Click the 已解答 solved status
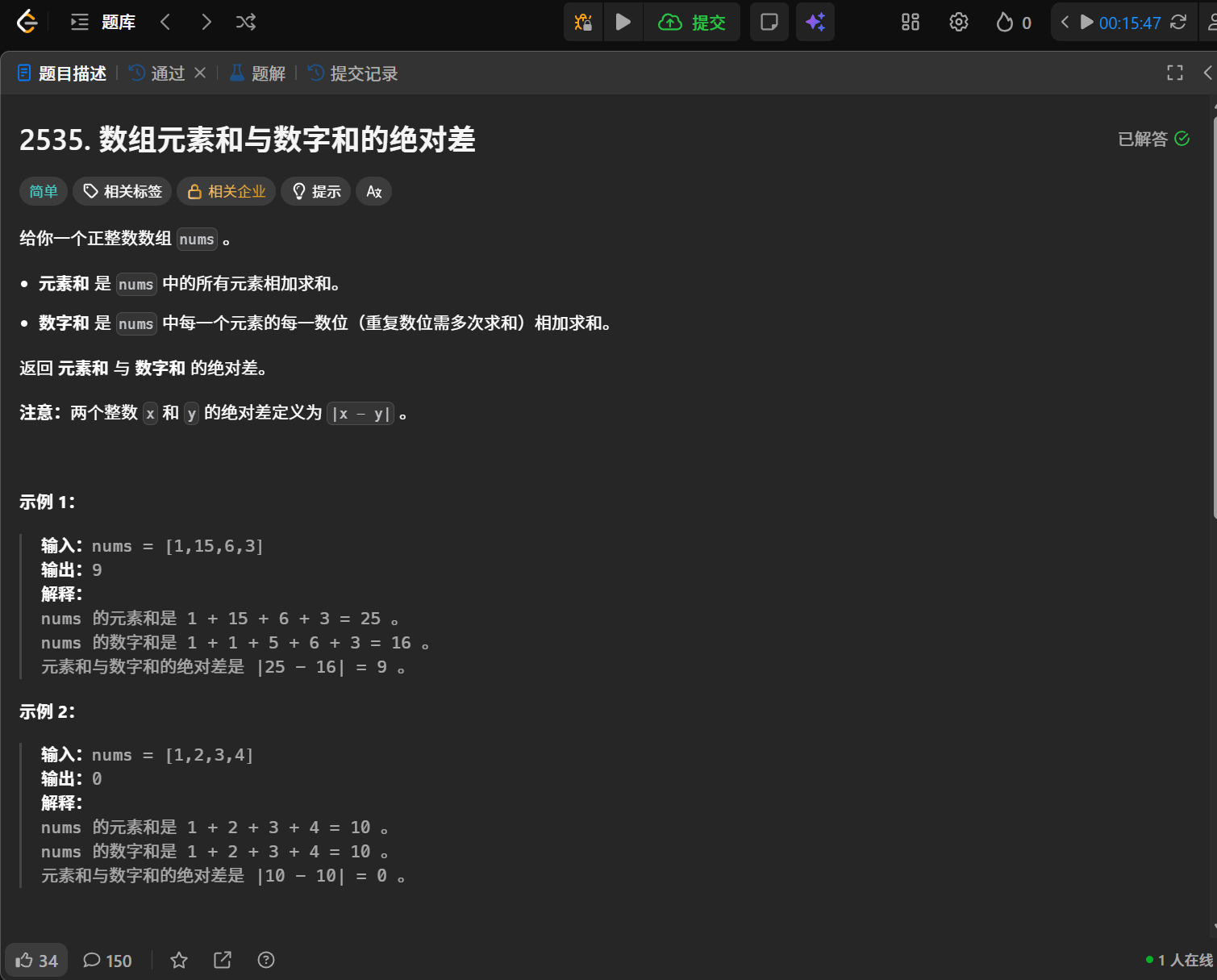Image resolution: width=1217 pixels, height=980 pixels. click(x=1153, y=139)
